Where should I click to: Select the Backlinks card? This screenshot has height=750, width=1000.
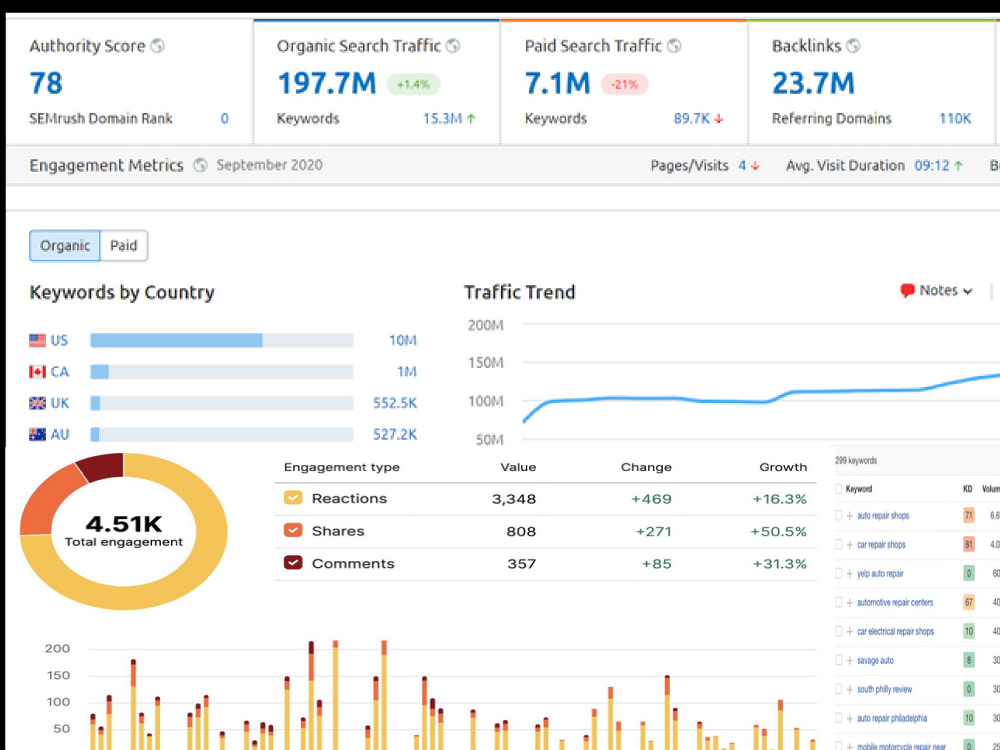pyautogui.click(x=871, y=82)
